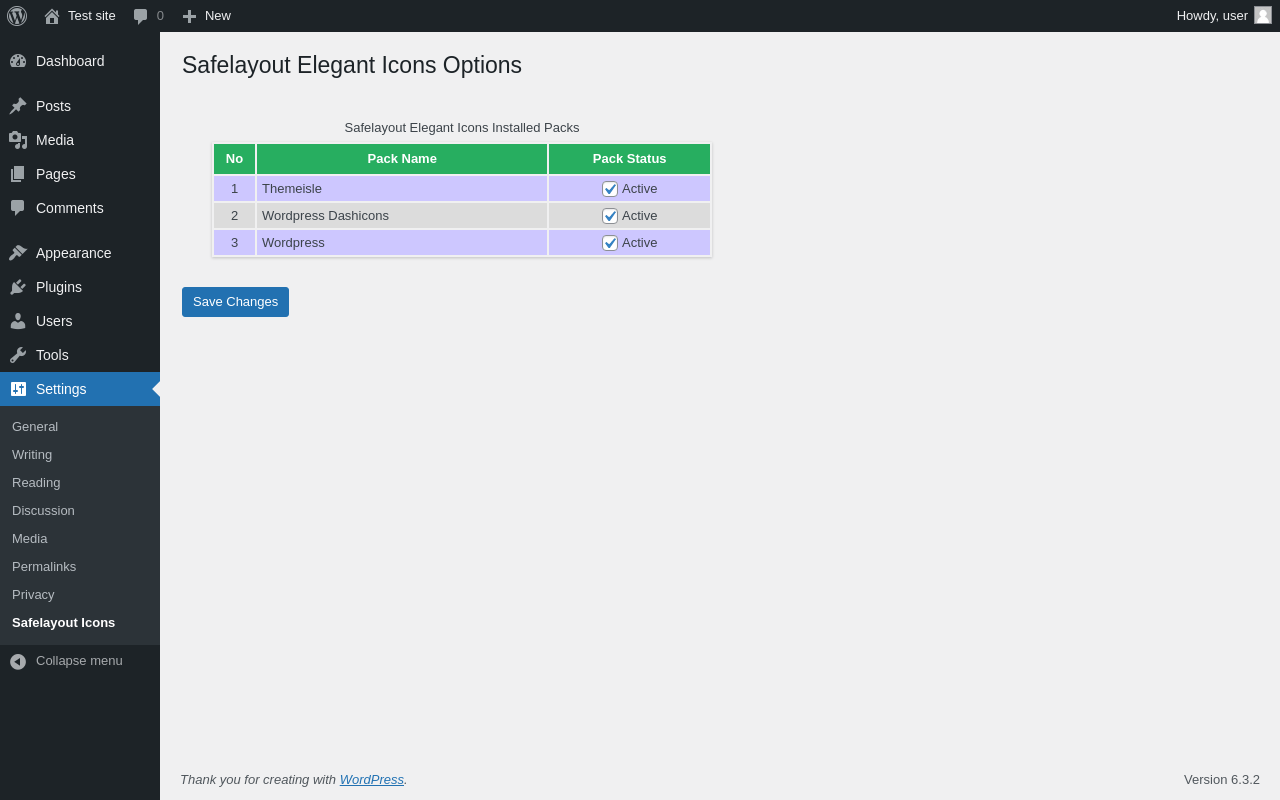Open Plugins from the sidebar

pyautogui.click(x=80, y=287)
